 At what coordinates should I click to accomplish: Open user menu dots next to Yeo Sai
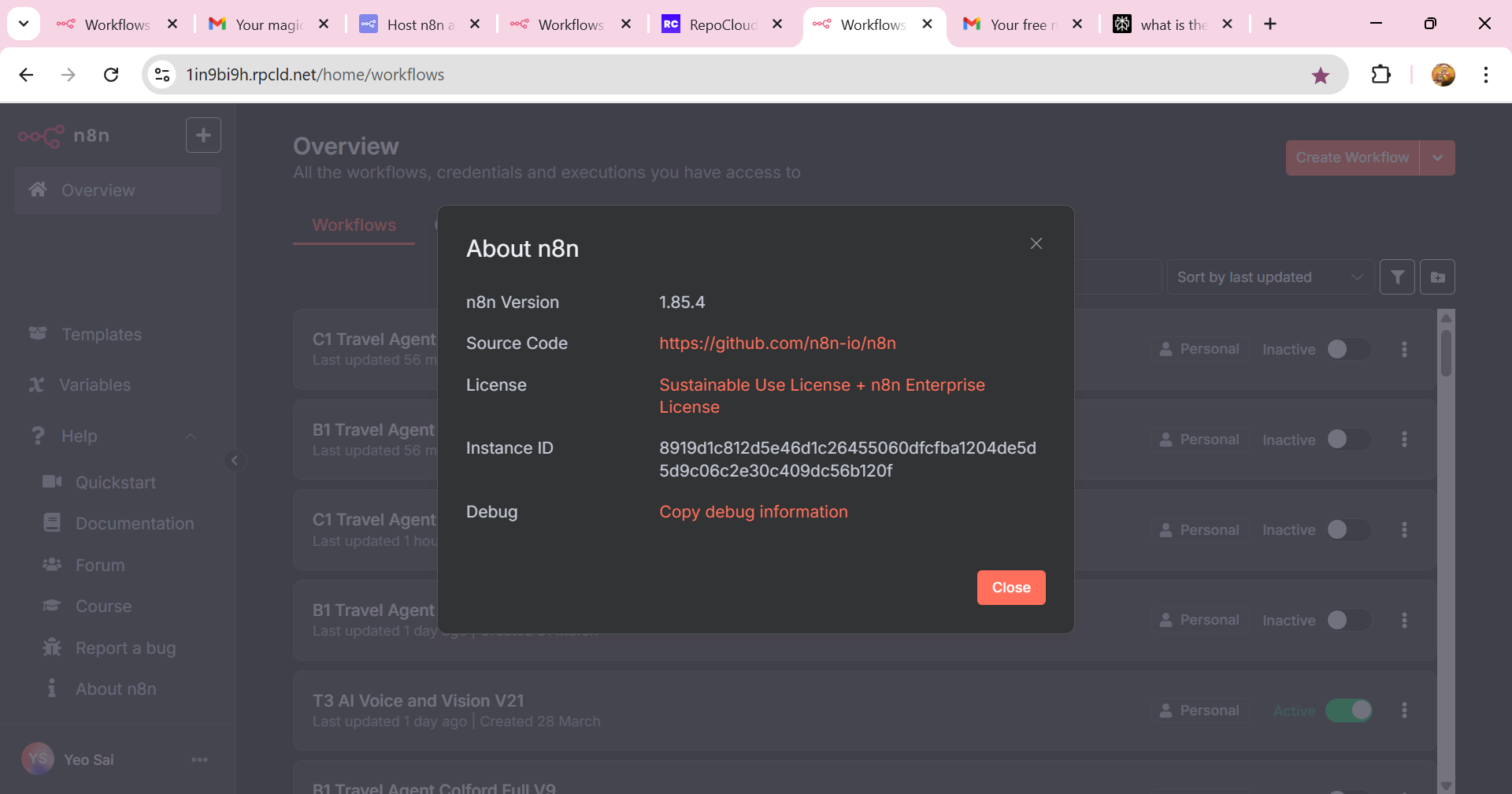click(199, 759)
